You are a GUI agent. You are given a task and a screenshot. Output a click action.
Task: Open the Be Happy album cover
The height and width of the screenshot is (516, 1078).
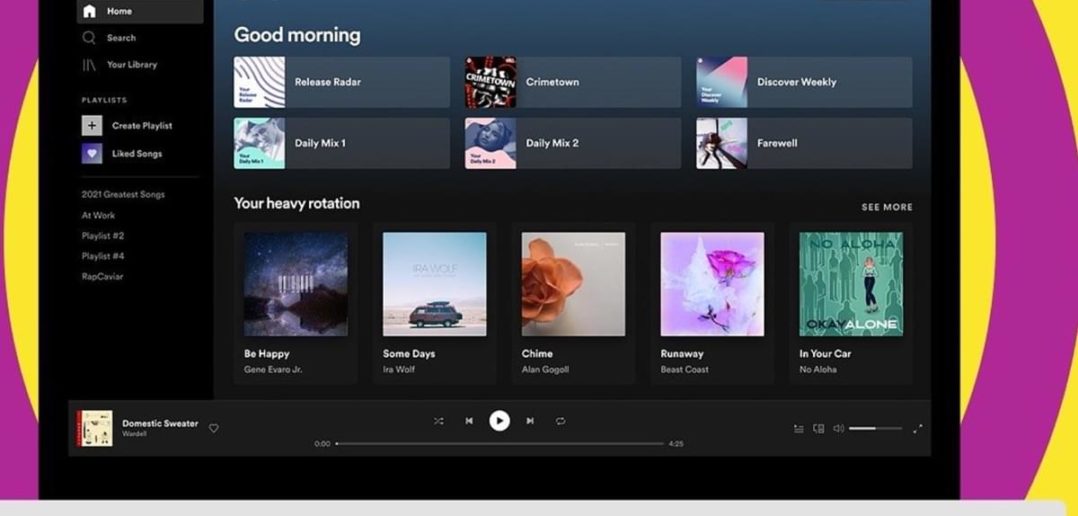(x=296, y=284)
